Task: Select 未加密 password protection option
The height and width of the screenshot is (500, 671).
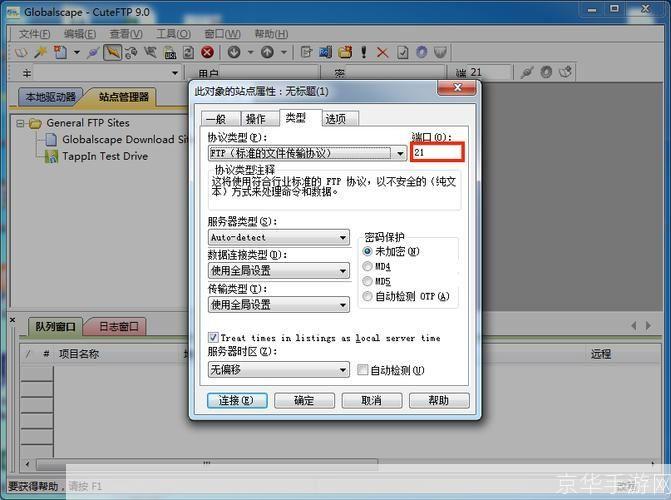Action: 391,251
